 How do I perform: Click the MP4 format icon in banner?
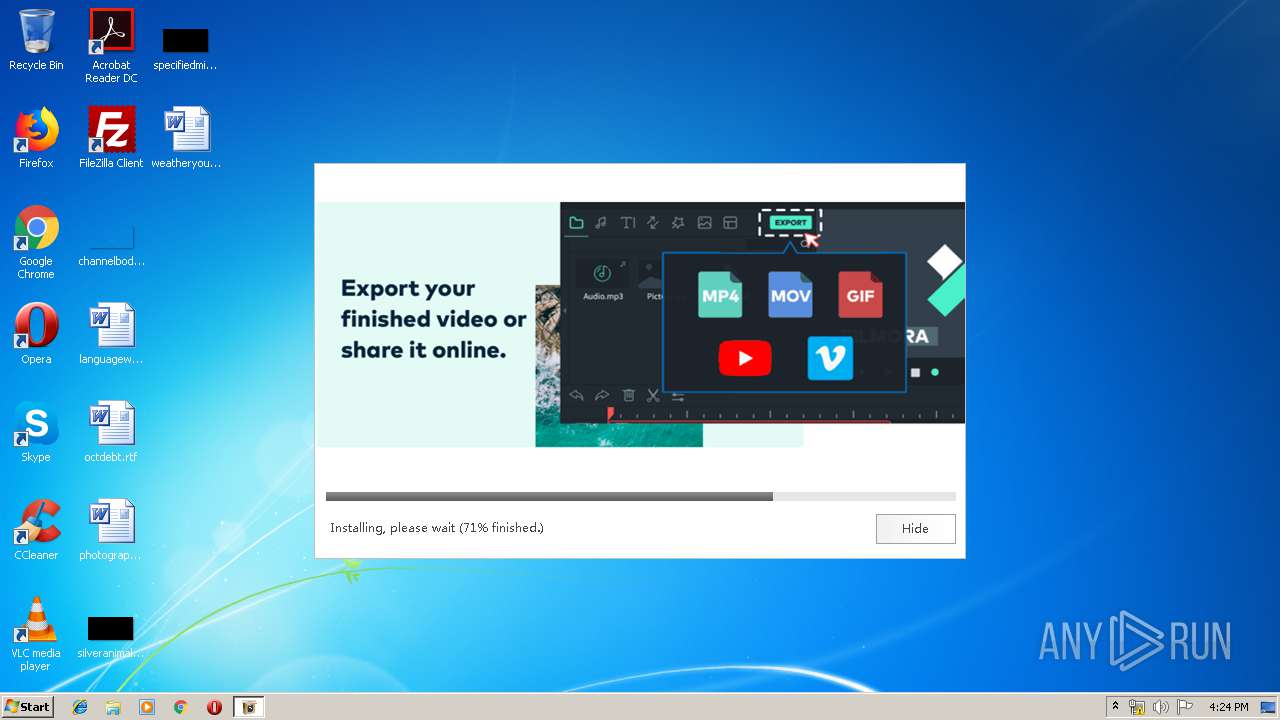[720, 295]
